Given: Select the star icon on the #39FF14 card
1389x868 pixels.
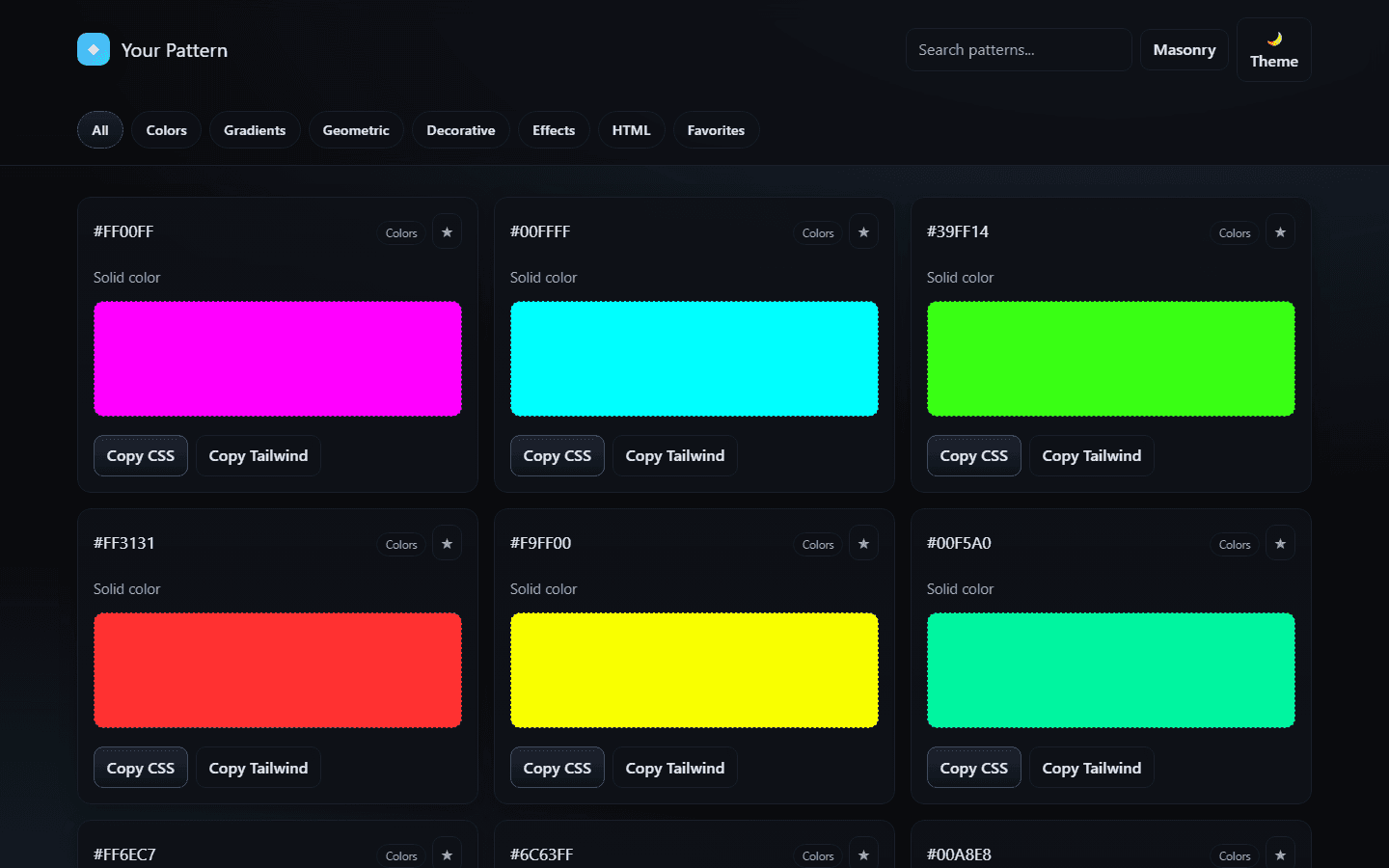Looking at the screenshot, I should tap(1280, 231).
